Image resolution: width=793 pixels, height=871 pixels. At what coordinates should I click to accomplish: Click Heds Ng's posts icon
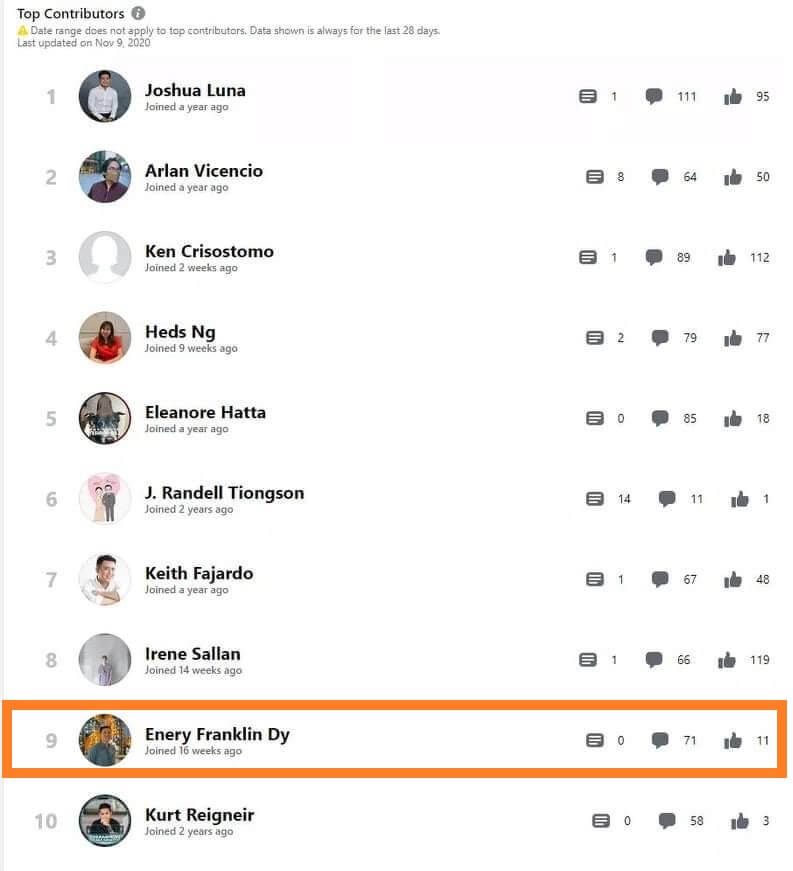pyautogui.click(x=594, y=338)
